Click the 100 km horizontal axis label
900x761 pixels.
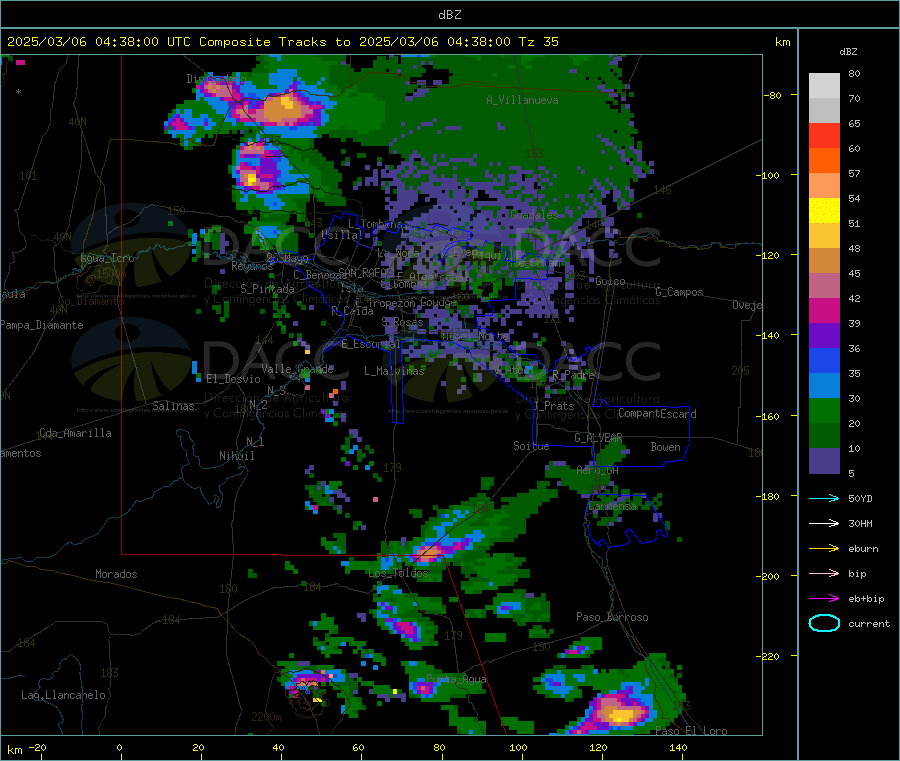pyautogui.click(x=518, y=748)
